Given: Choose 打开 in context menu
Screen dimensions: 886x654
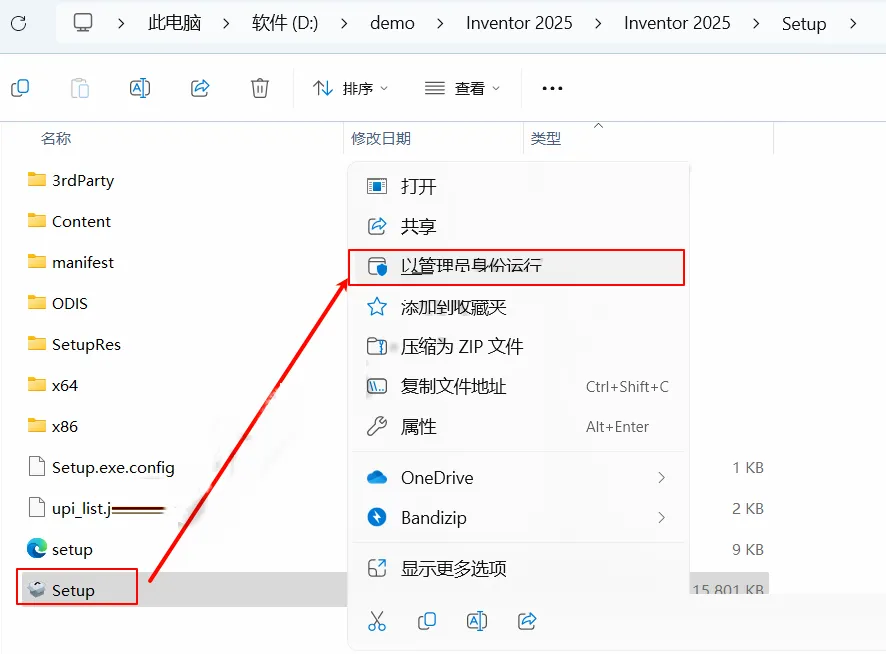Looking at the screenshot, I should pyautogui.click(x=518, y=186).
